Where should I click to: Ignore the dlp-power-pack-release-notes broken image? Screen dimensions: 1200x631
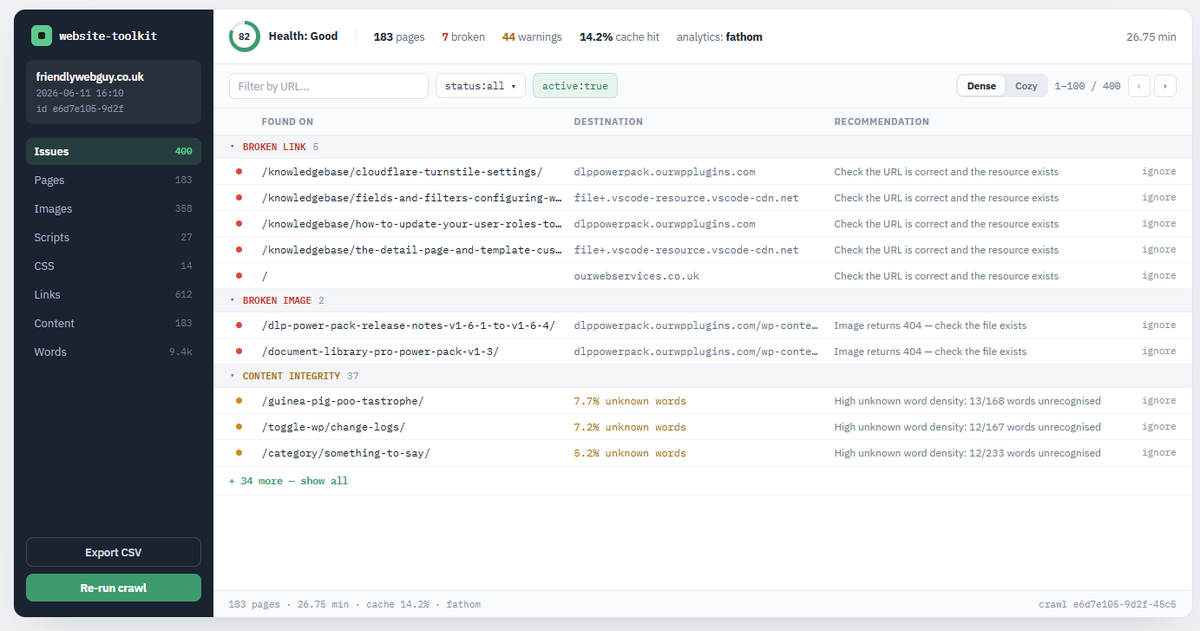coord(1159,325)
